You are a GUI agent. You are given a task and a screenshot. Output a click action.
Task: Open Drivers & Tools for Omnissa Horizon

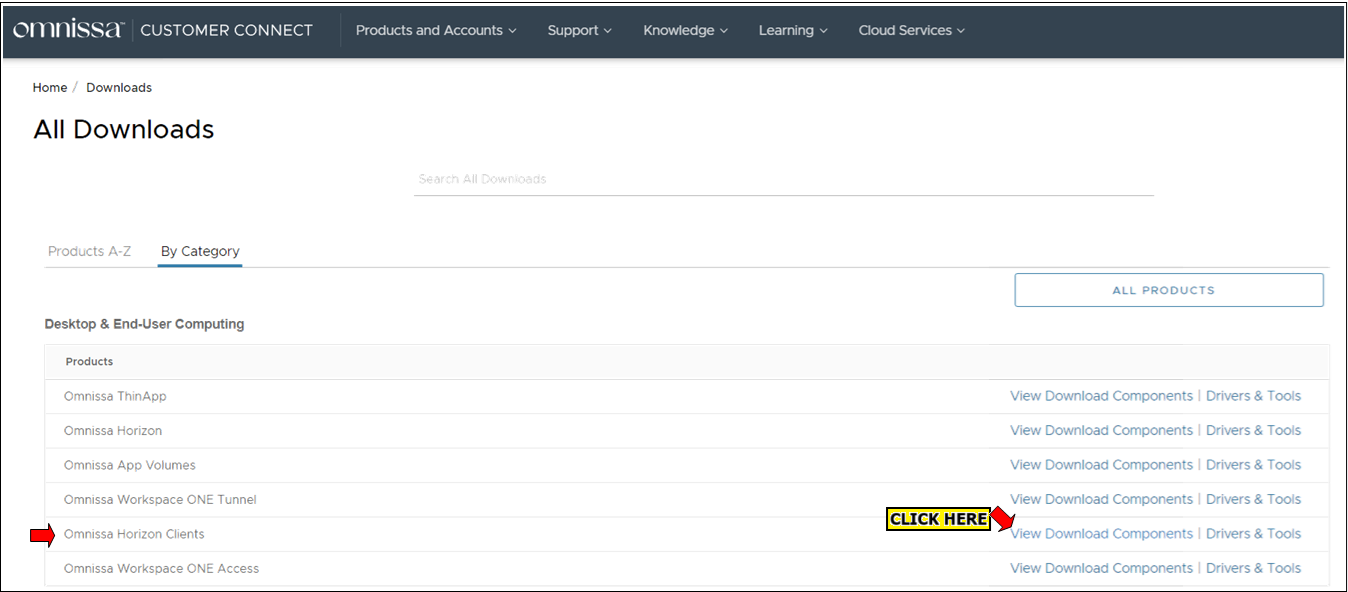1253,430
